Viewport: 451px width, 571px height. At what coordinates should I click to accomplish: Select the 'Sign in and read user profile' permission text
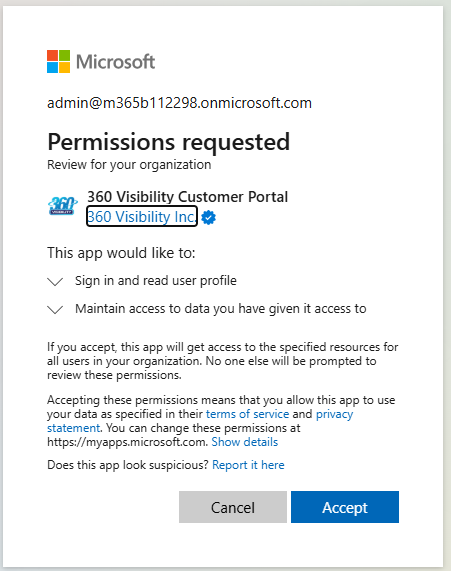156,281
